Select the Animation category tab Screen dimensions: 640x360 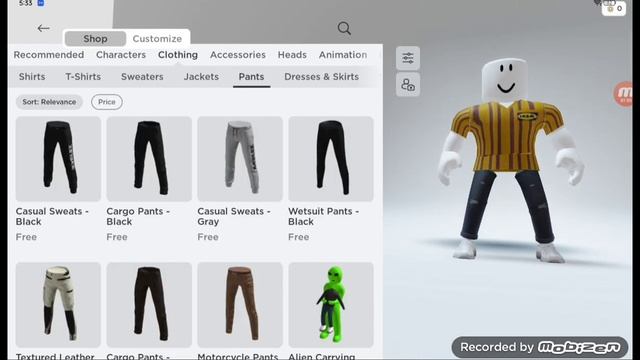coord(342,55)
